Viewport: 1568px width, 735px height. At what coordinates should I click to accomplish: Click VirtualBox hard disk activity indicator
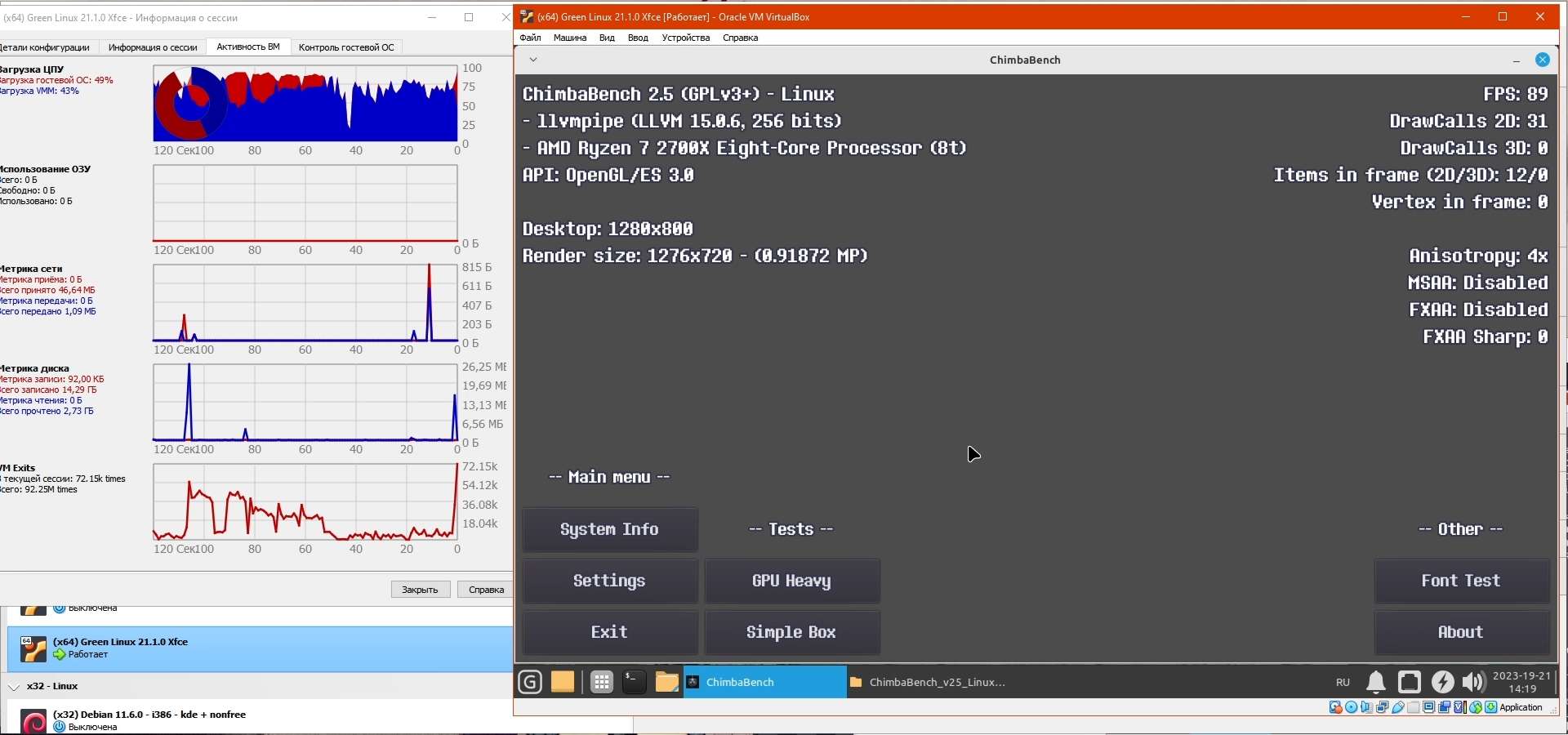coord(1336,707)
